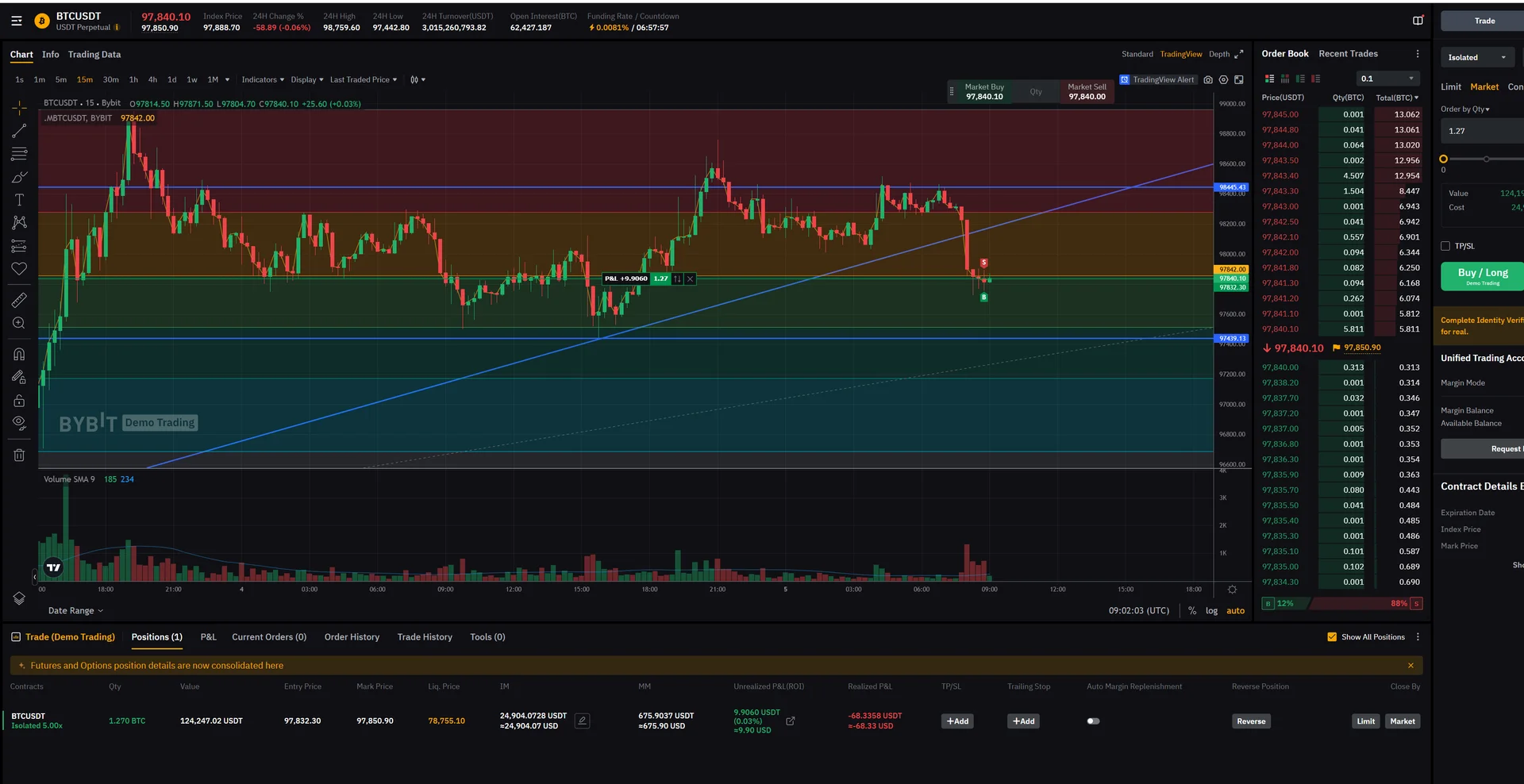
Task: Switch to the Trading Data tab
Action: pos(94,55)
